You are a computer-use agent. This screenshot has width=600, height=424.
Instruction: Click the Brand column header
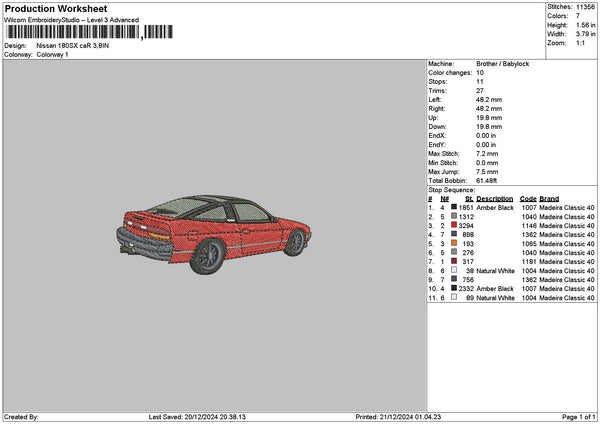(x=549, y=198)
